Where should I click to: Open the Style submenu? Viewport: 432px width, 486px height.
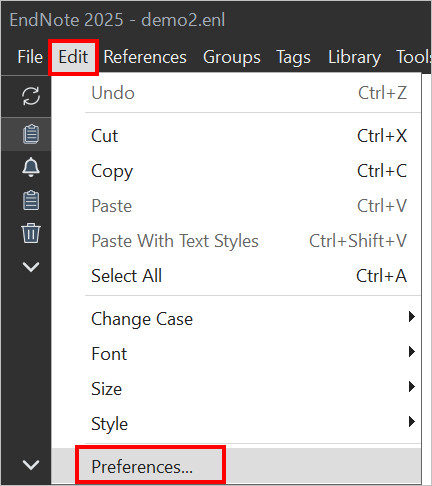(x=253, y=424)
